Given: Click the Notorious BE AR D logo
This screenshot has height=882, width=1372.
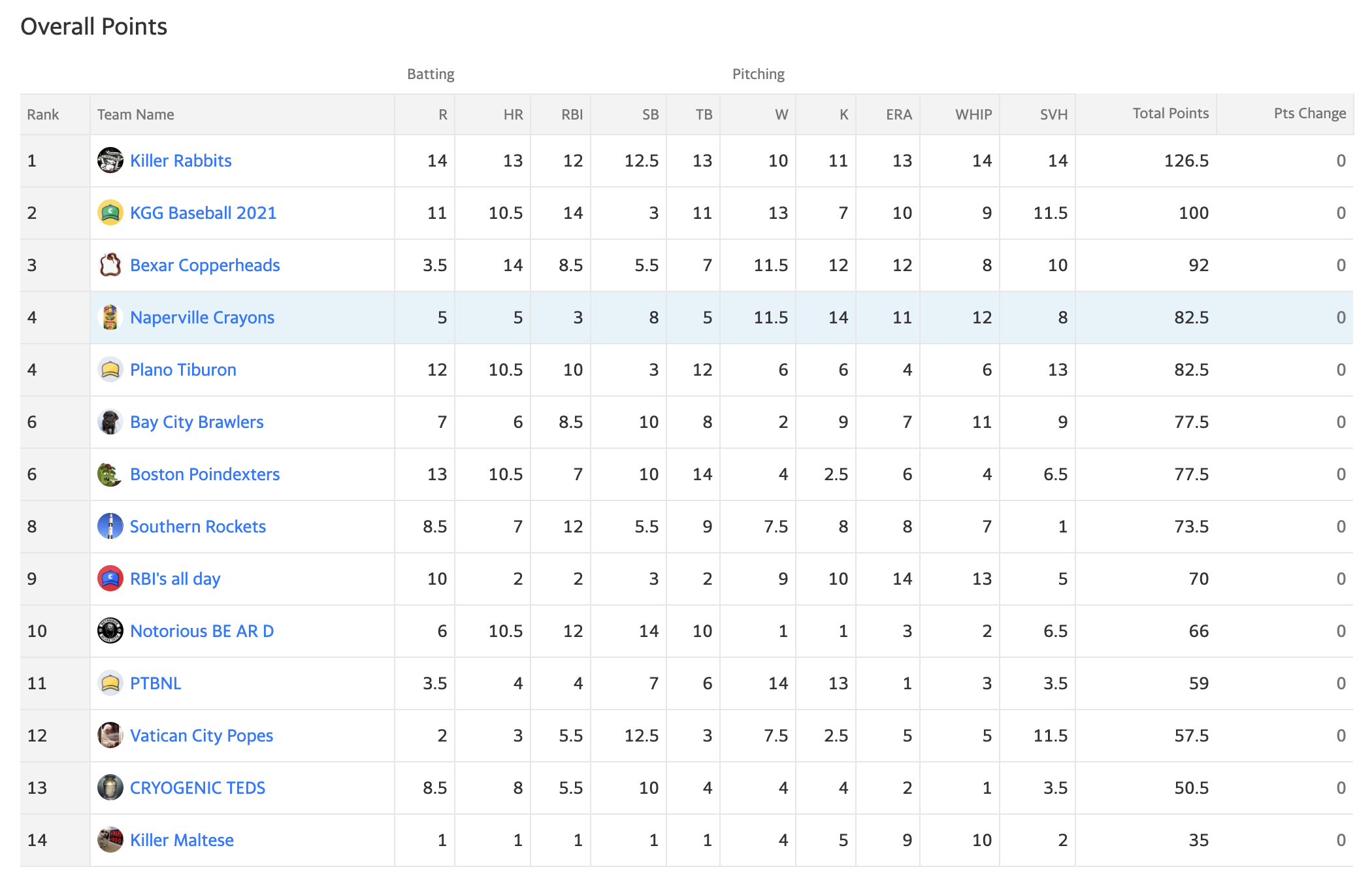Looking at the screenshot, I should pyautogui.click(x=110, y=630).
